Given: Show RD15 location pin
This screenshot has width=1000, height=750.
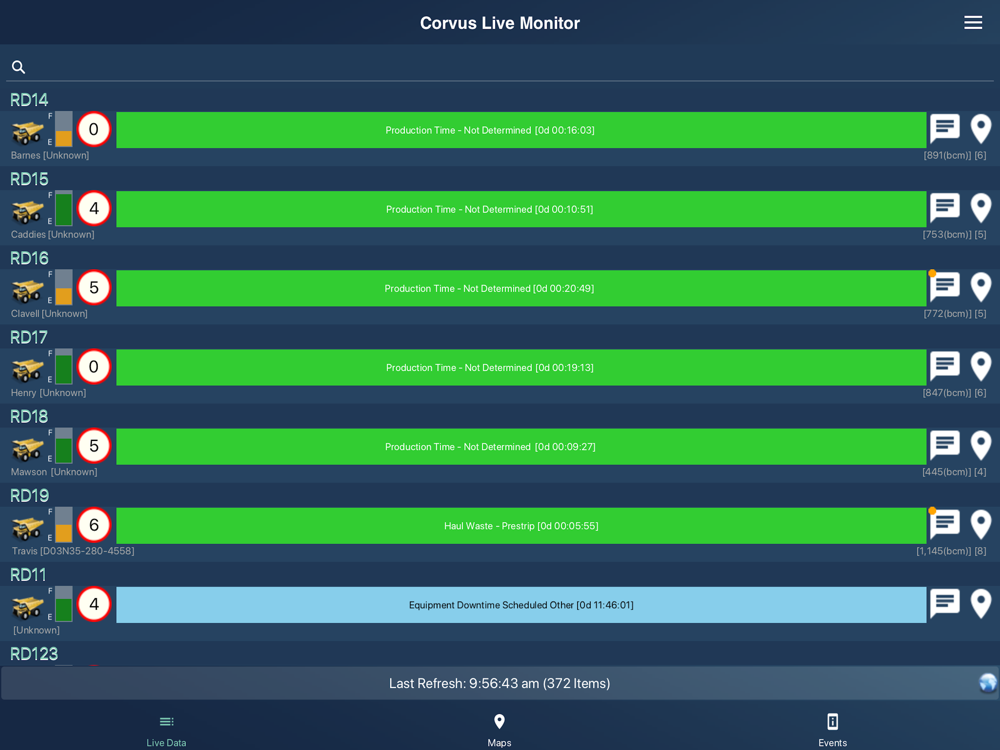Looking at the screenshot, I should (x=981, y=209).
